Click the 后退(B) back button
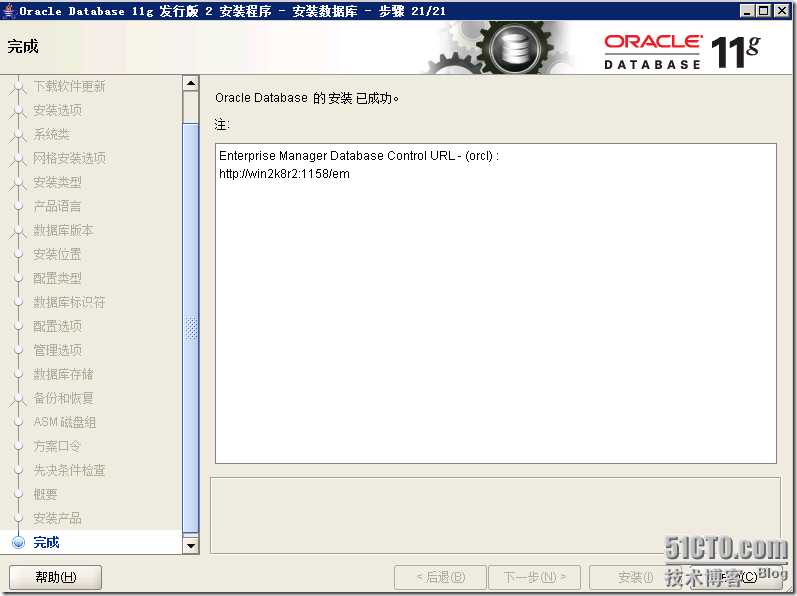 (x=440, y=577)
